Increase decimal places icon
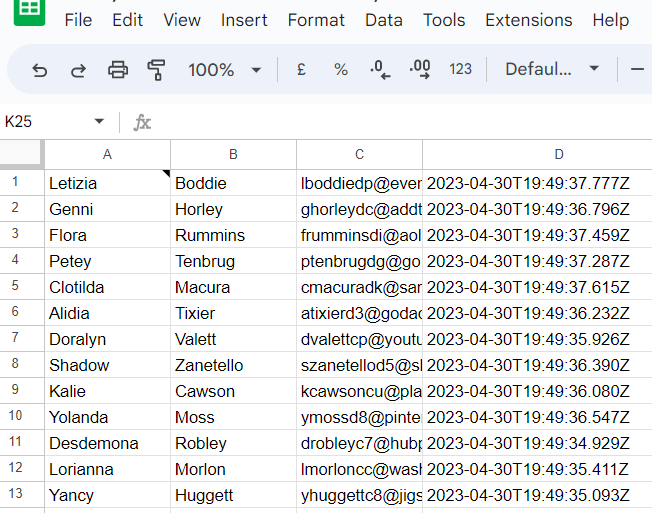Viewport: 652px width, 513px height. 420,69
